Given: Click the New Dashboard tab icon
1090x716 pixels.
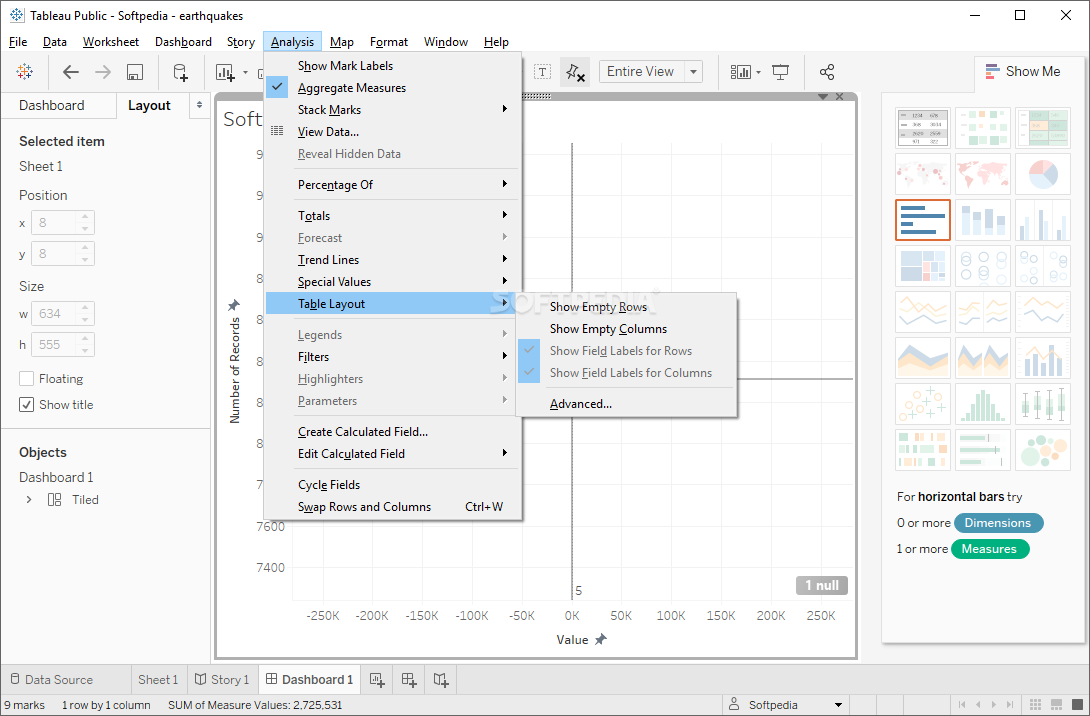Looking at the screenshot, I should (409, 680).
